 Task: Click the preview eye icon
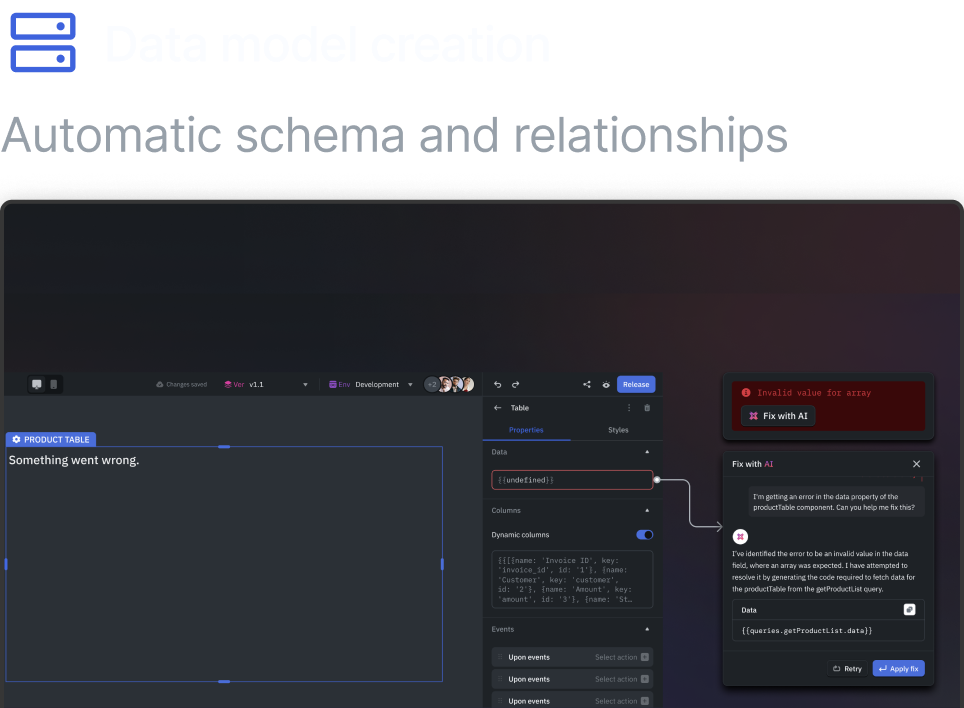coord(605,384)
